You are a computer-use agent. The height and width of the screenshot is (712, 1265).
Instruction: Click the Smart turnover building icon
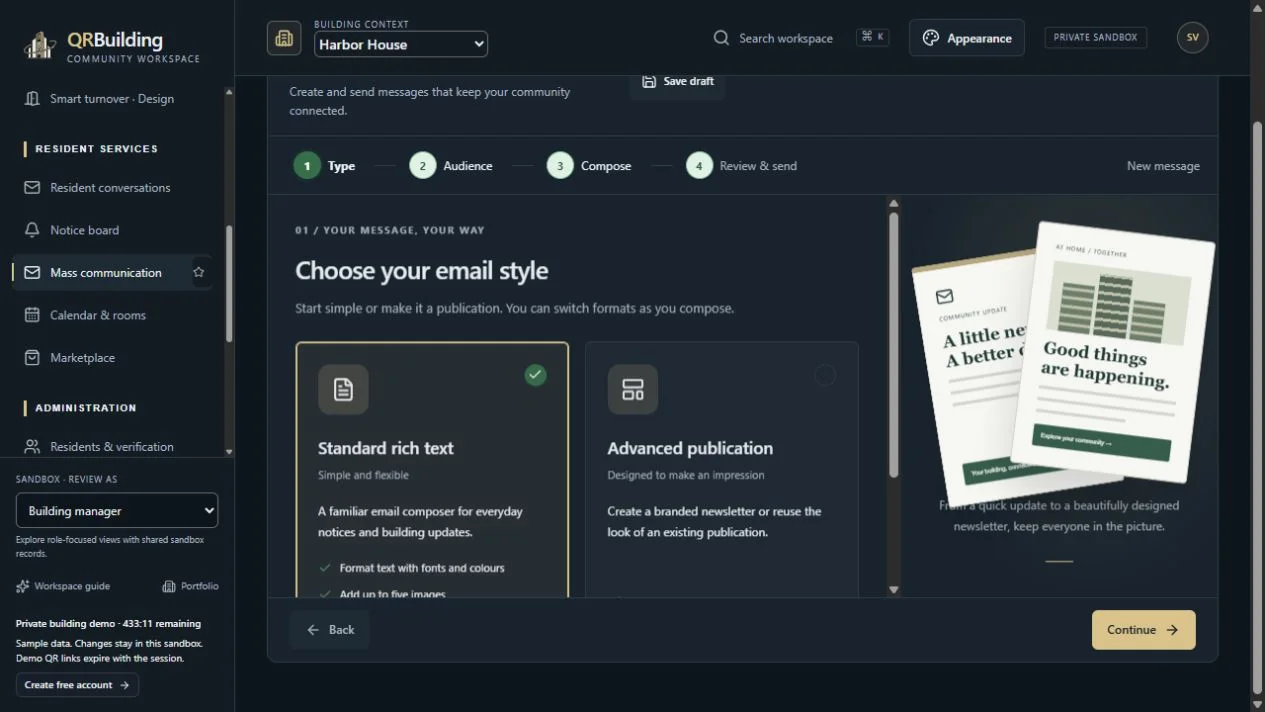click(x=32, y=99)
